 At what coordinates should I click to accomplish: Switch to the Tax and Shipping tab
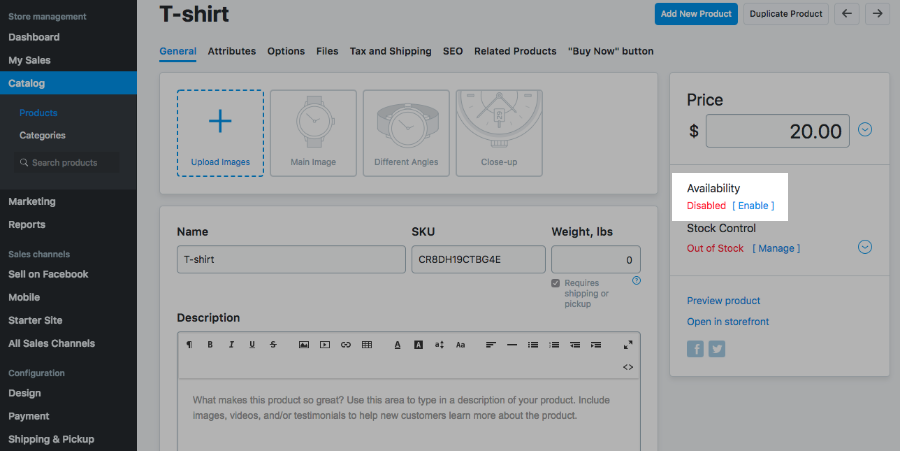390,51
